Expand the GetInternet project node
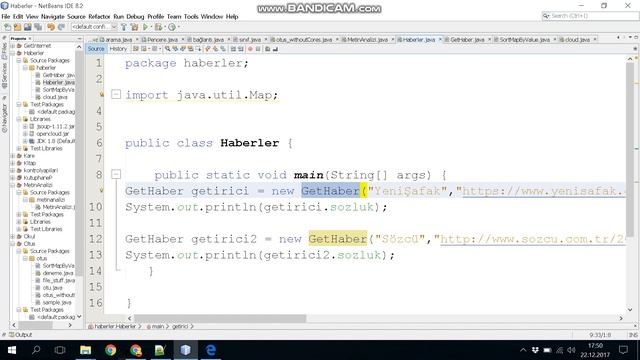 point(13,46)
